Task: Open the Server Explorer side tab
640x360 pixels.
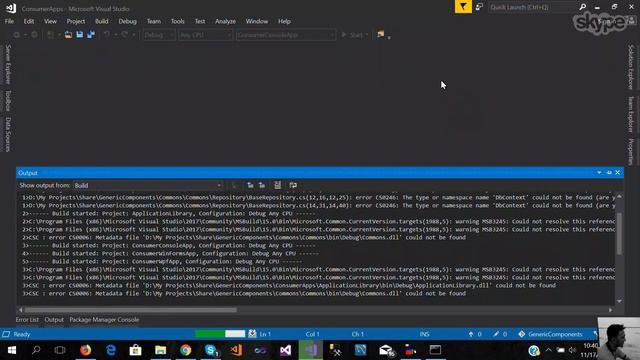Action: 8,64
